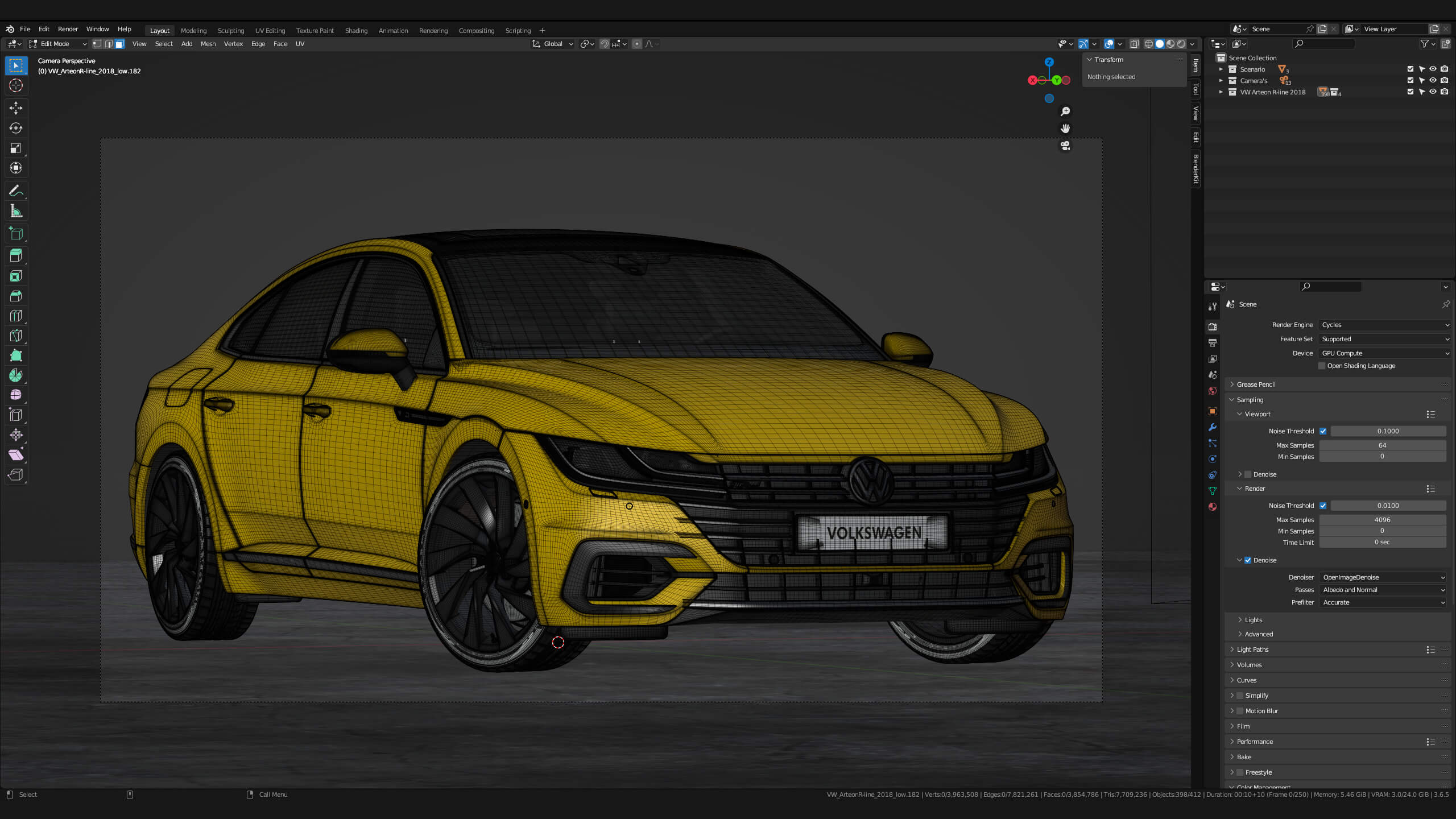Image resolution: width=1456 pixels, height=819 pixels.
Task: Disable Viewport Noise Threshold checkbox
Action: 1323,431
